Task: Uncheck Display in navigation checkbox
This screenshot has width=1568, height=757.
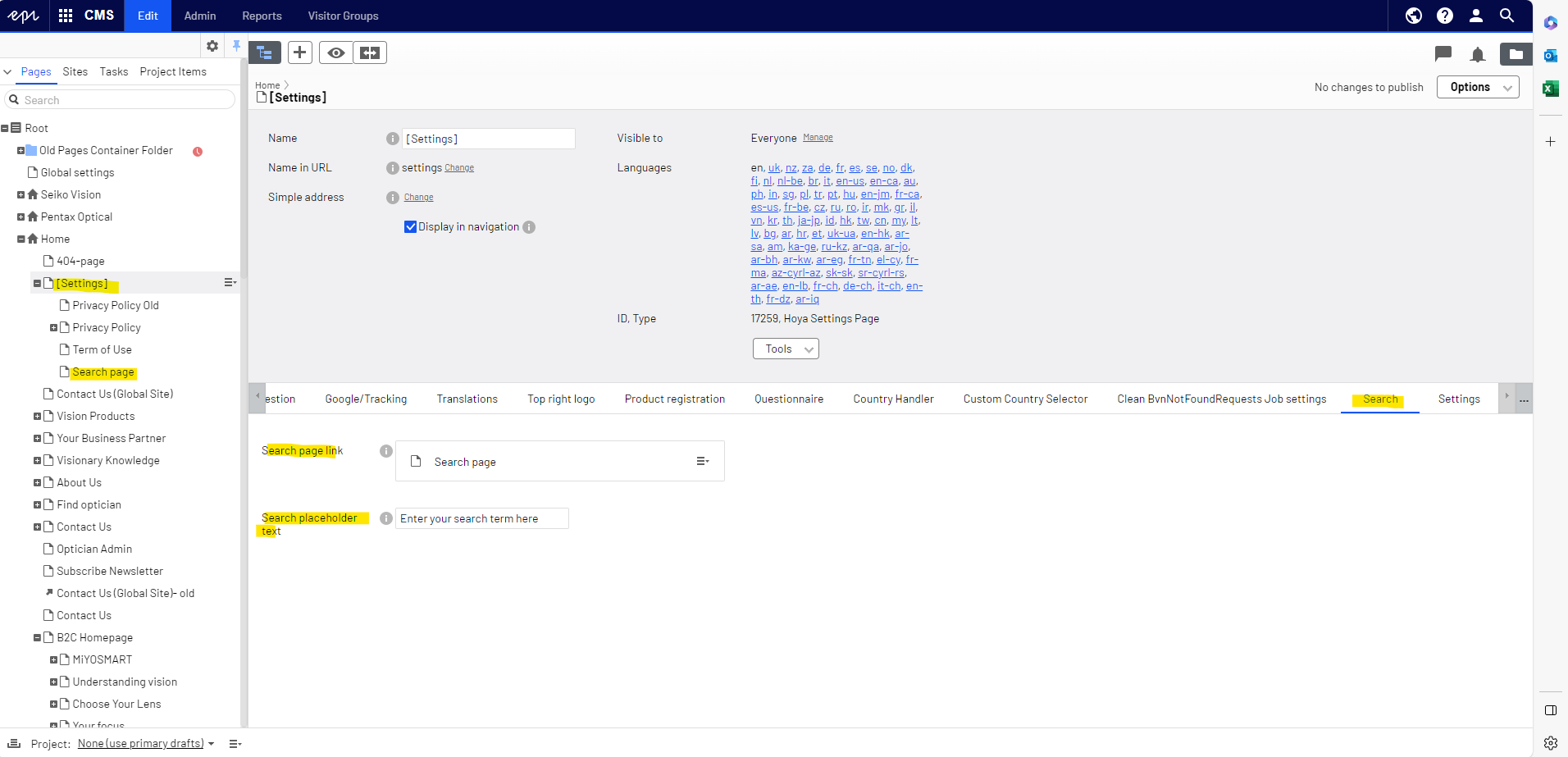Action: pyautogui.click(x=410, y=227)
